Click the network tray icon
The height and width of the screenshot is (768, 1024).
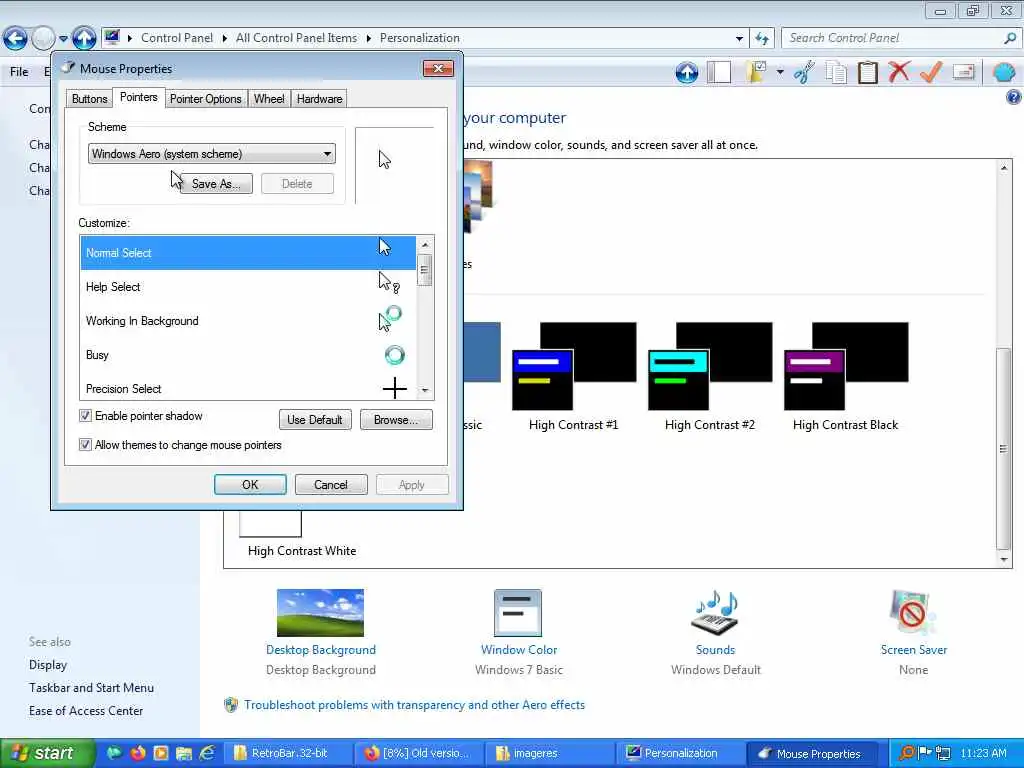943,753
